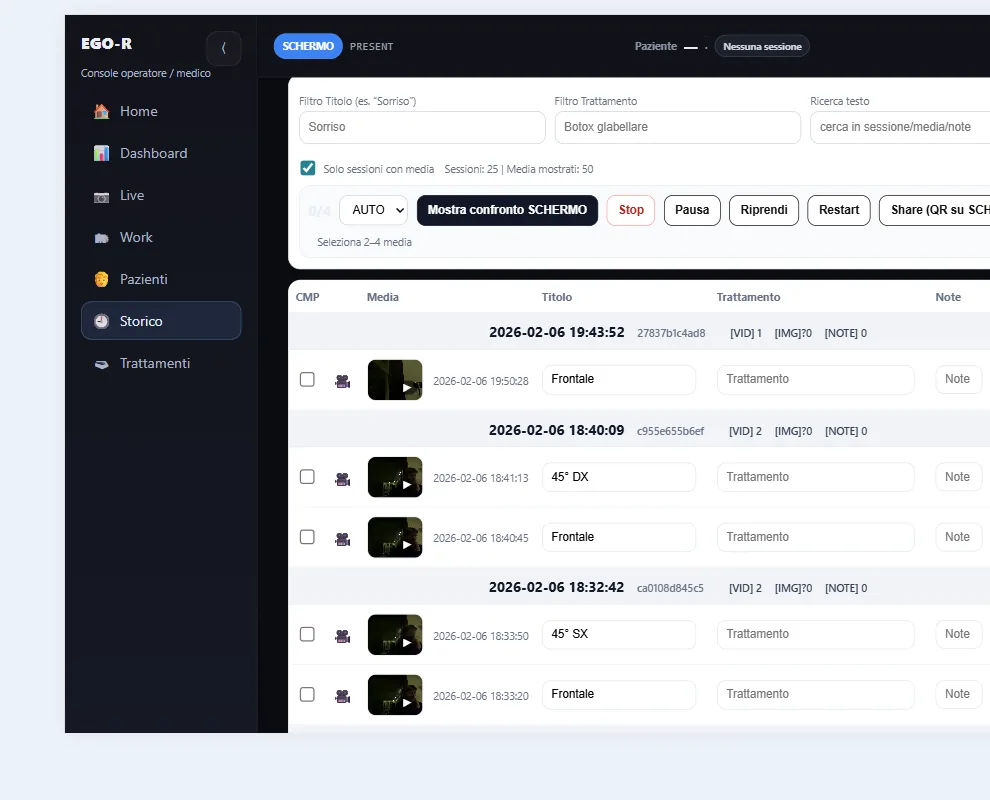Click video camera icon in 18:33:20 row
Viewport: 990px width, 800px height.
coord(343,696)
